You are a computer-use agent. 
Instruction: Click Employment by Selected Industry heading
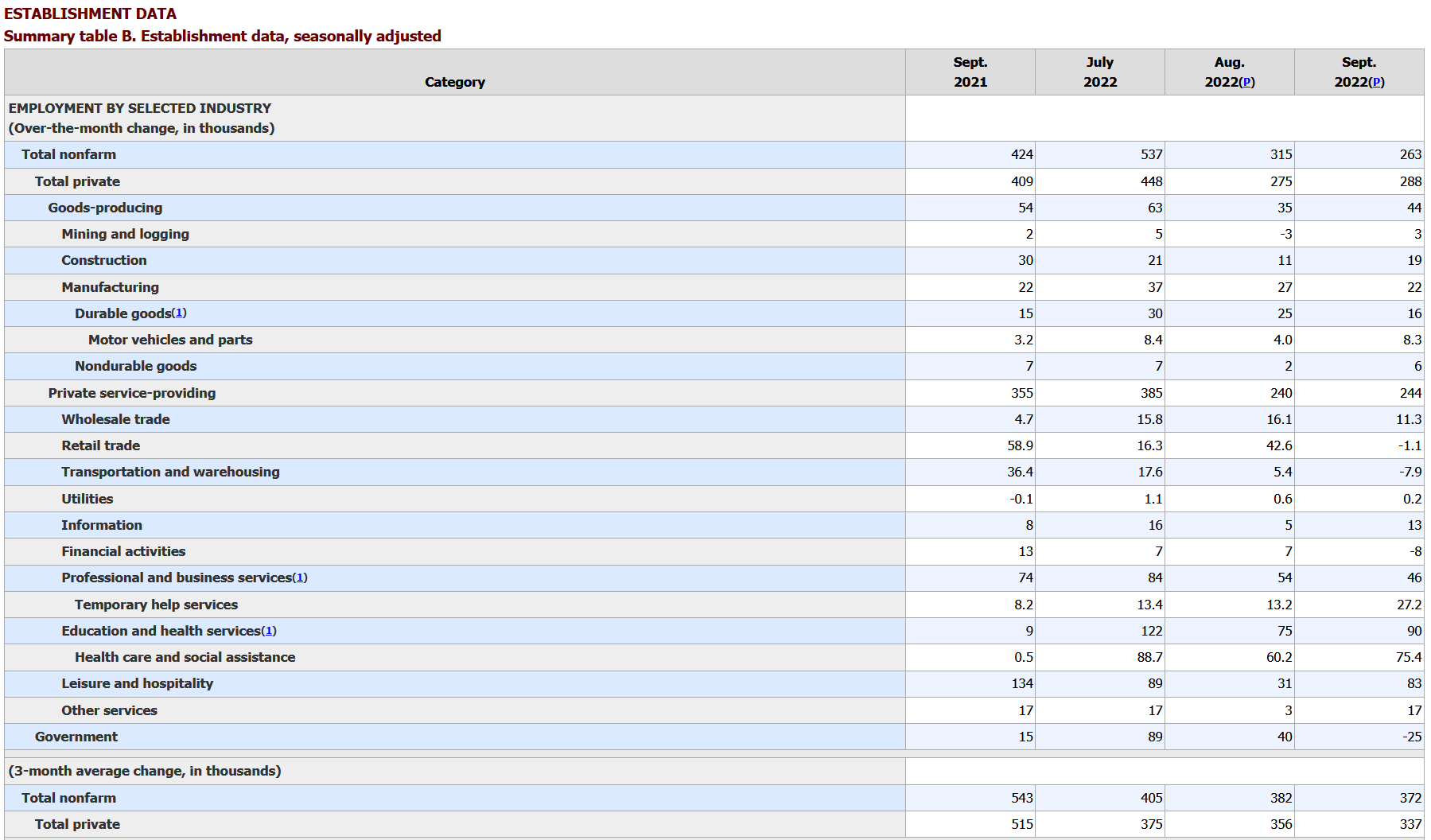tap(140, 108)
